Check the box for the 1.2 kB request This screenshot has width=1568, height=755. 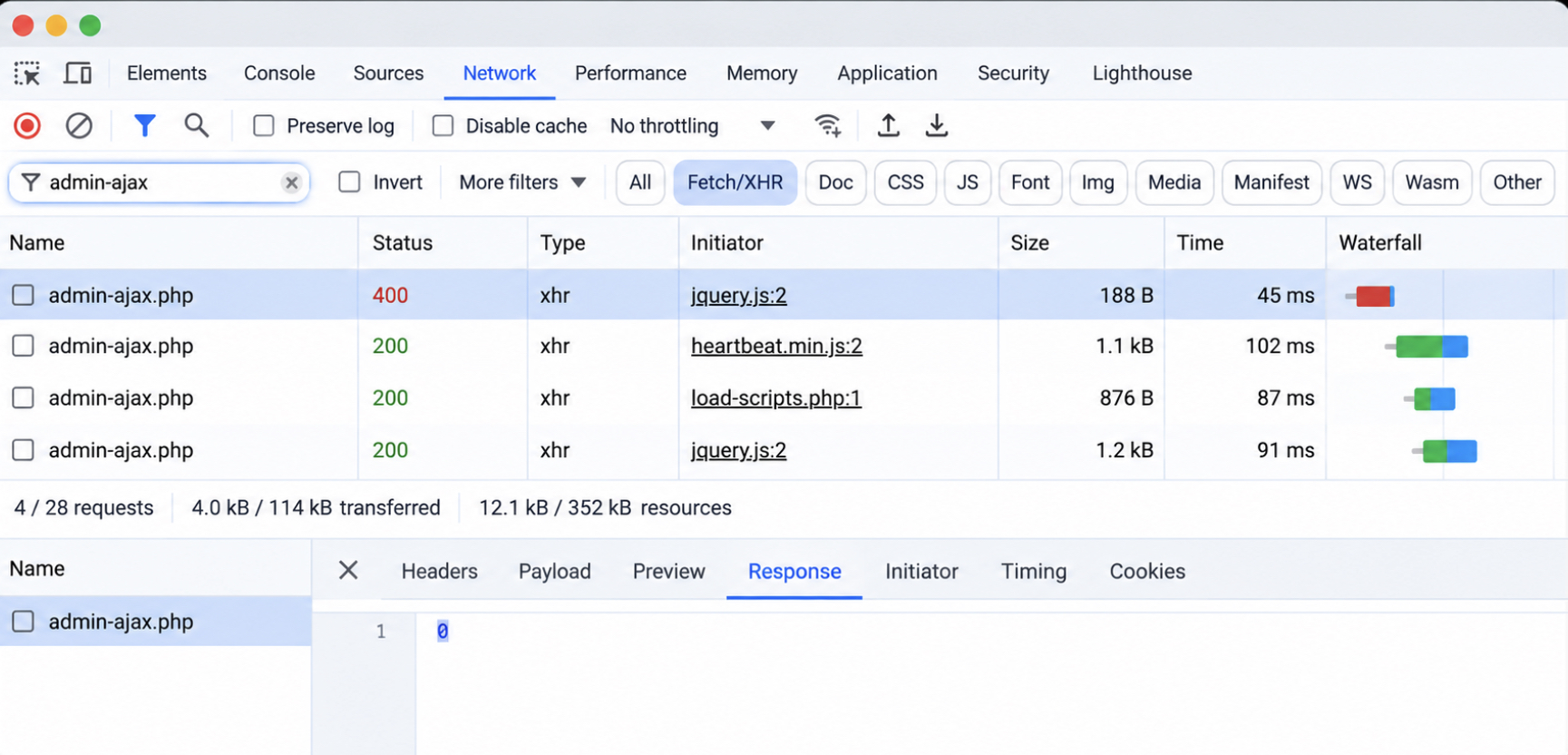pos(23,450)
